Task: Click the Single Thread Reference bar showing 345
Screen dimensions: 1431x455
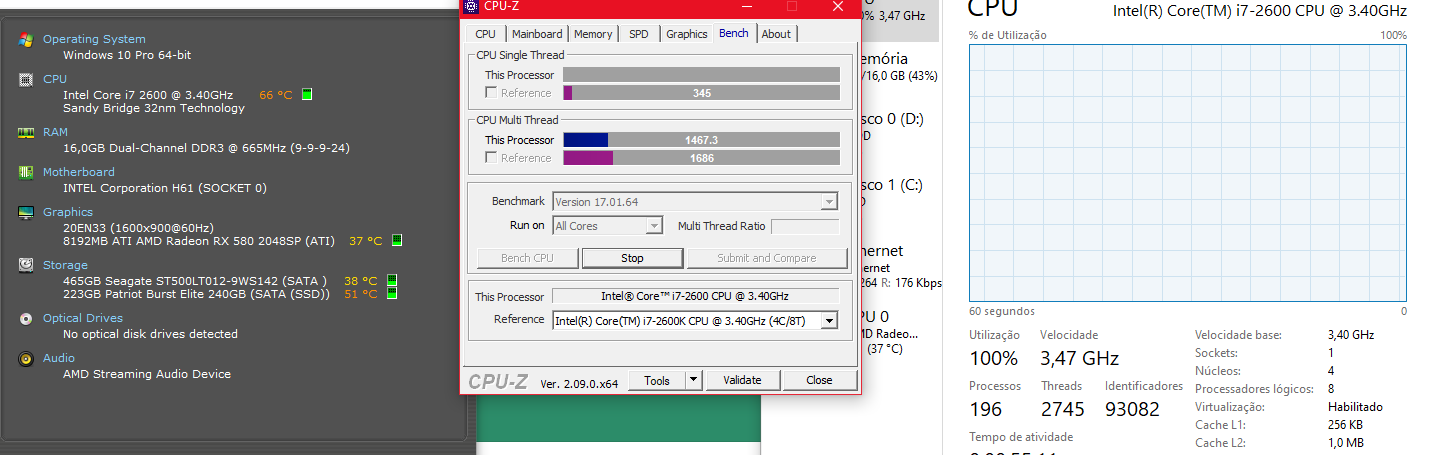Action: 701,93
